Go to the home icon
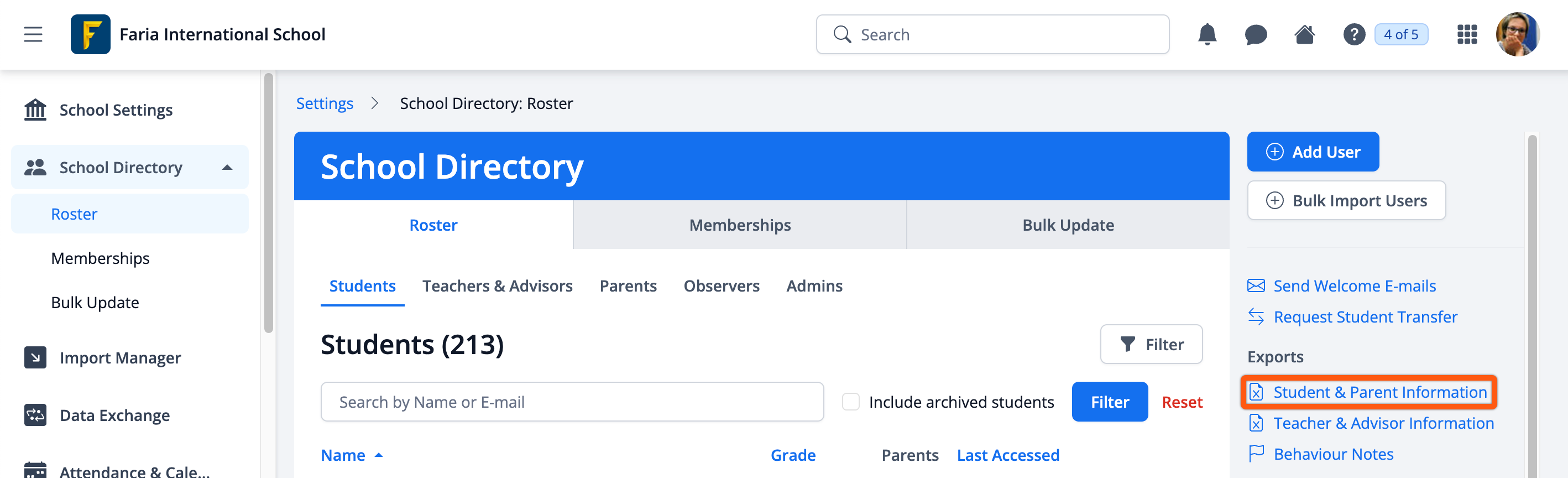 click(x=1304, y=34)
